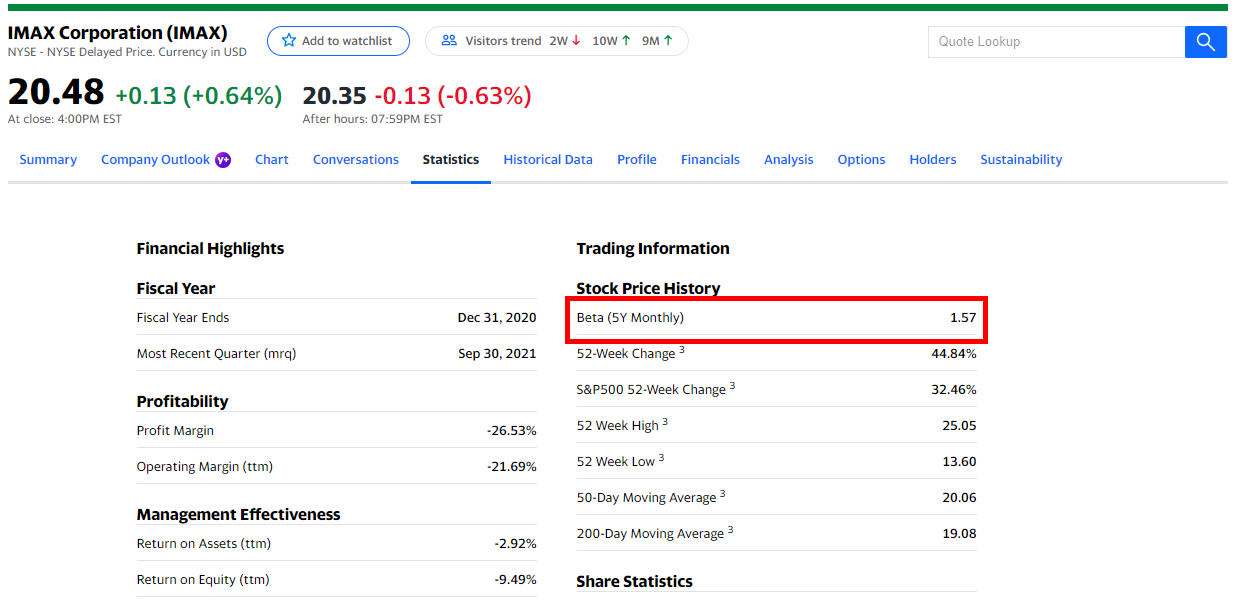This screenshot has width=1237, height=611.
Task: Click the blue search magnifier button
Action: (1205, 42)
